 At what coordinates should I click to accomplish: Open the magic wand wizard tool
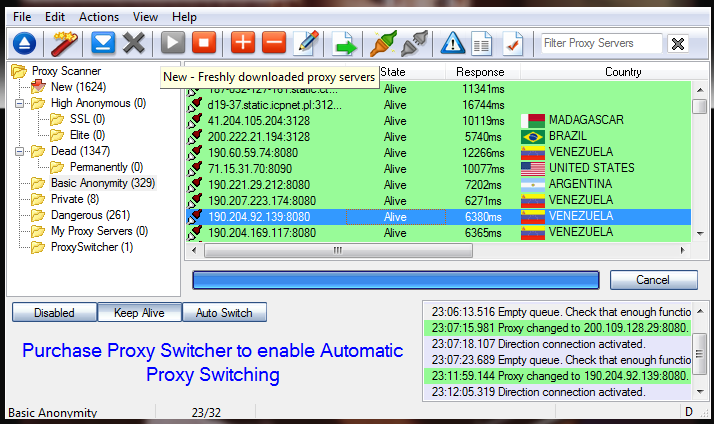(x=64, y=44)
